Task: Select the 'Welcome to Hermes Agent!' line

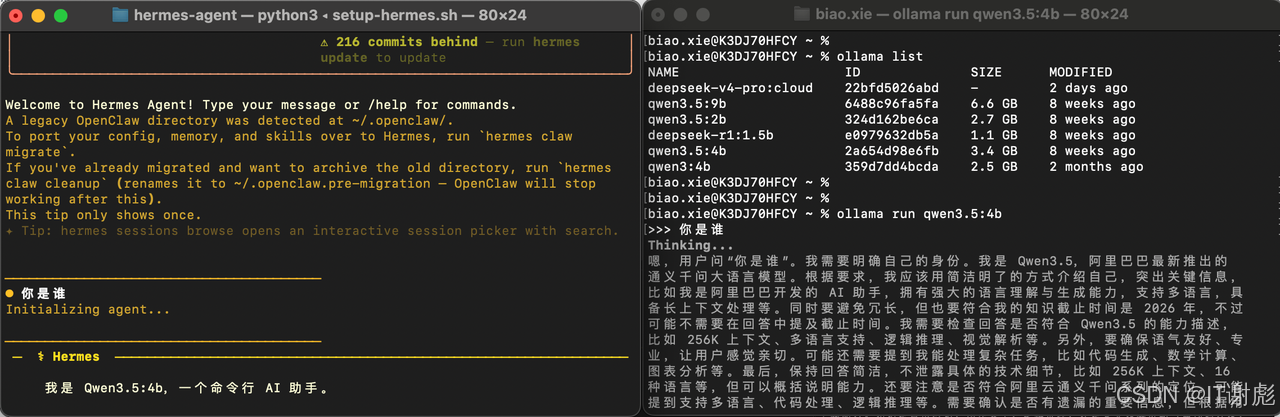Action: [x=261, y=105]
